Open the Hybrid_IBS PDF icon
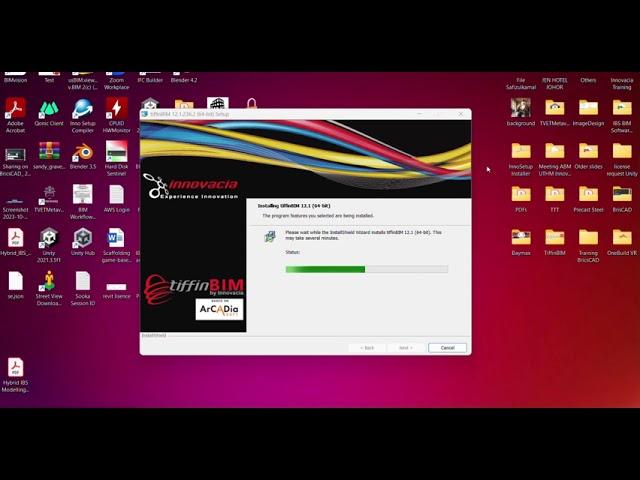The height and width of the screenshot is (480, 640). [15, 242]
